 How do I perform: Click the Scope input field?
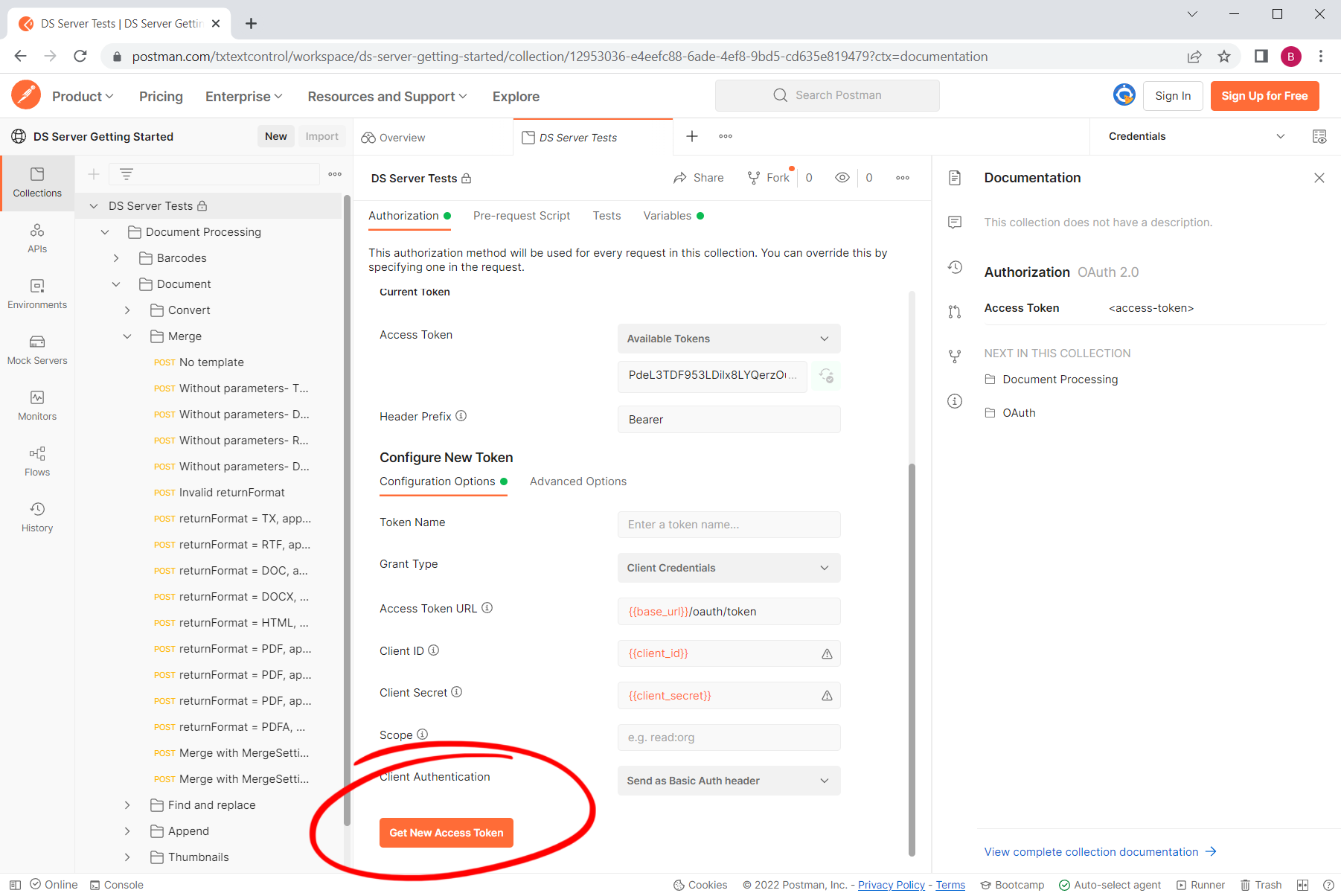pyautogui.click(x=729, y=737)
